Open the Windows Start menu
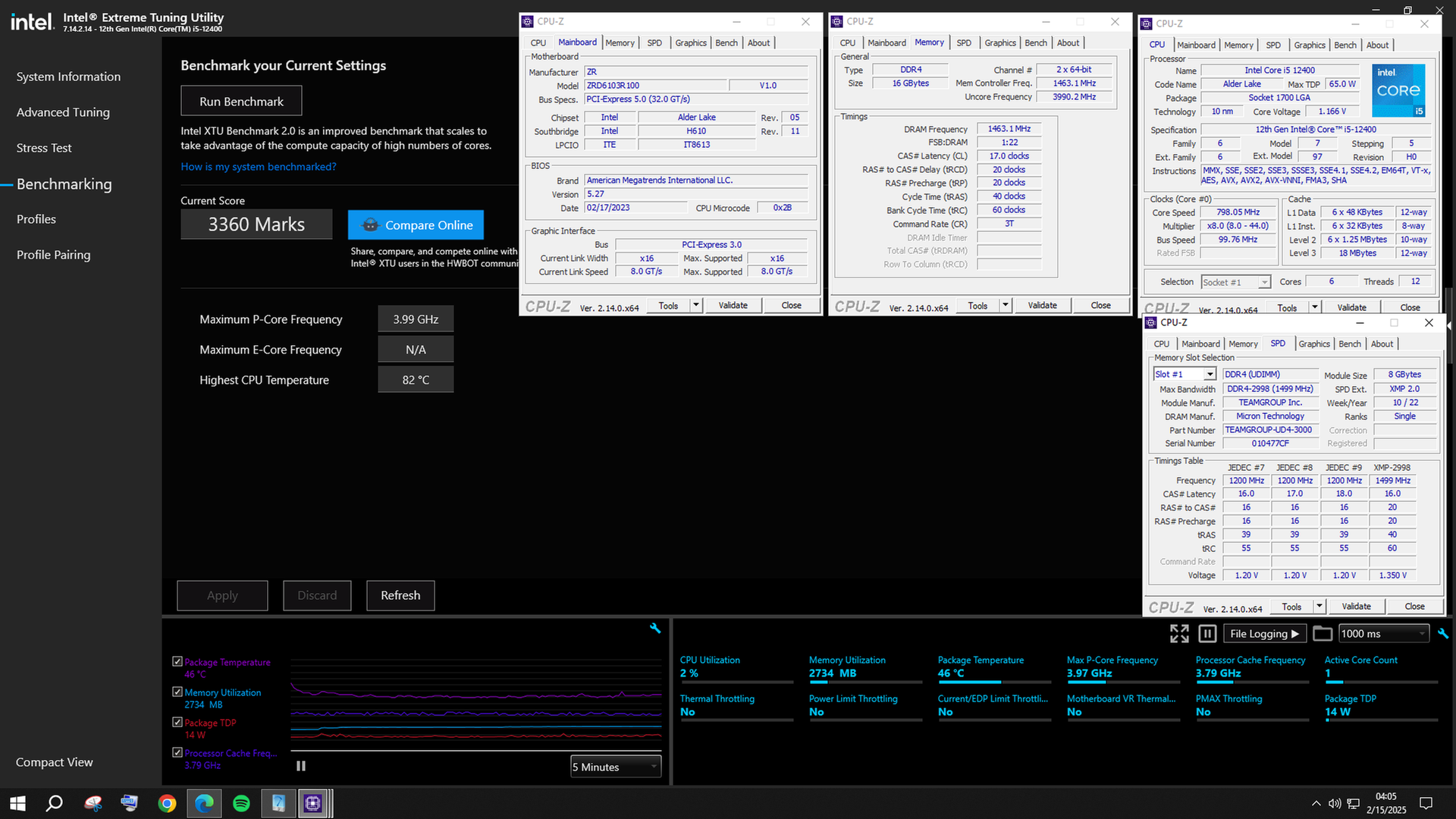This screenshot has width=1456, height=819. [x=18, y=803]
